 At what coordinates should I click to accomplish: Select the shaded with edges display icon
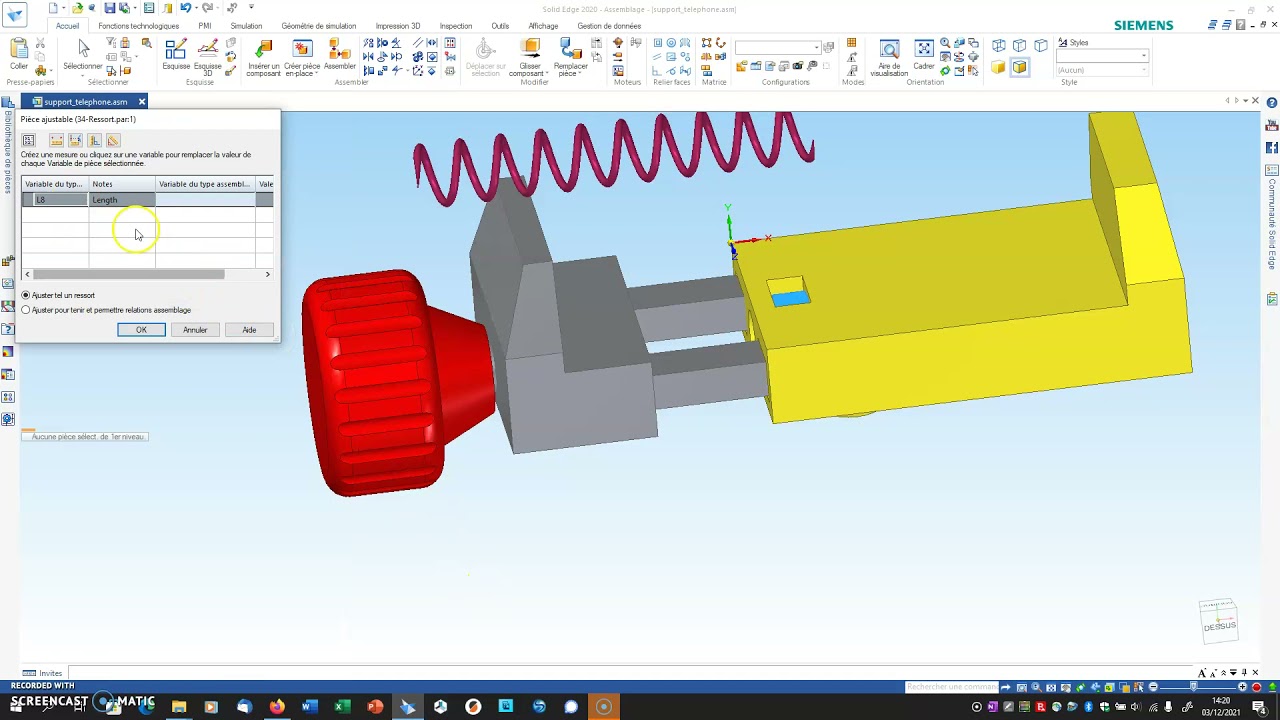click(x=1019, y=67)
